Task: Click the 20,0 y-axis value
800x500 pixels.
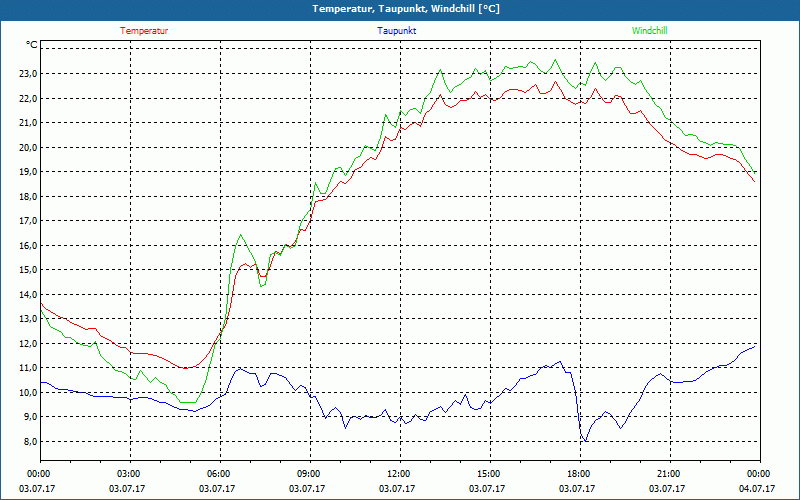Action: pyautogui.click(x=29, y=147)
